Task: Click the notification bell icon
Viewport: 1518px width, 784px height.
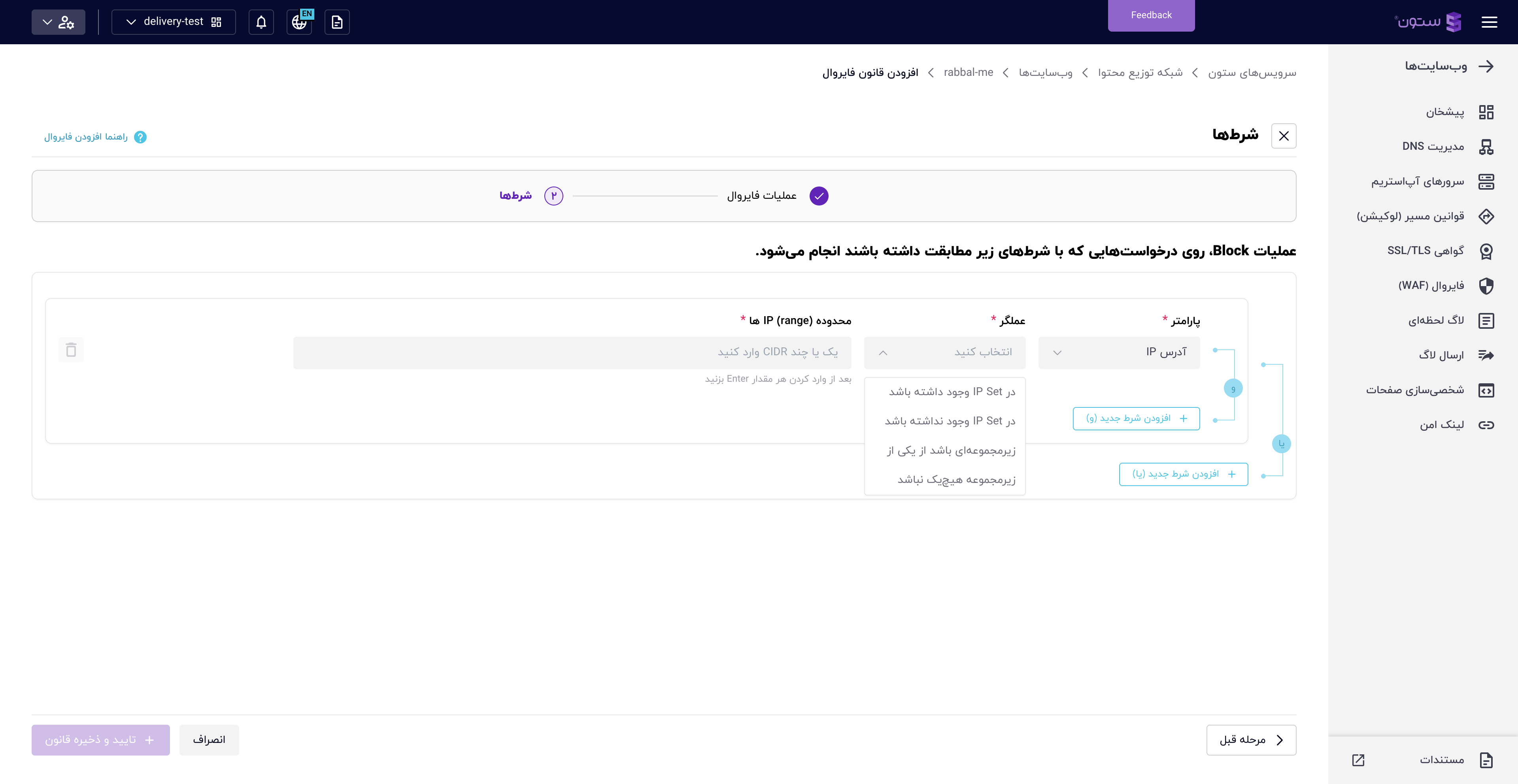Action: tap(261, 22)
